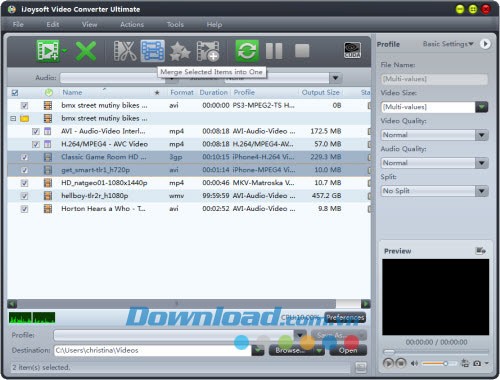This screenshot has height=380, width=500.
Task: Stop the conversion
Action: tap(302, 51)
